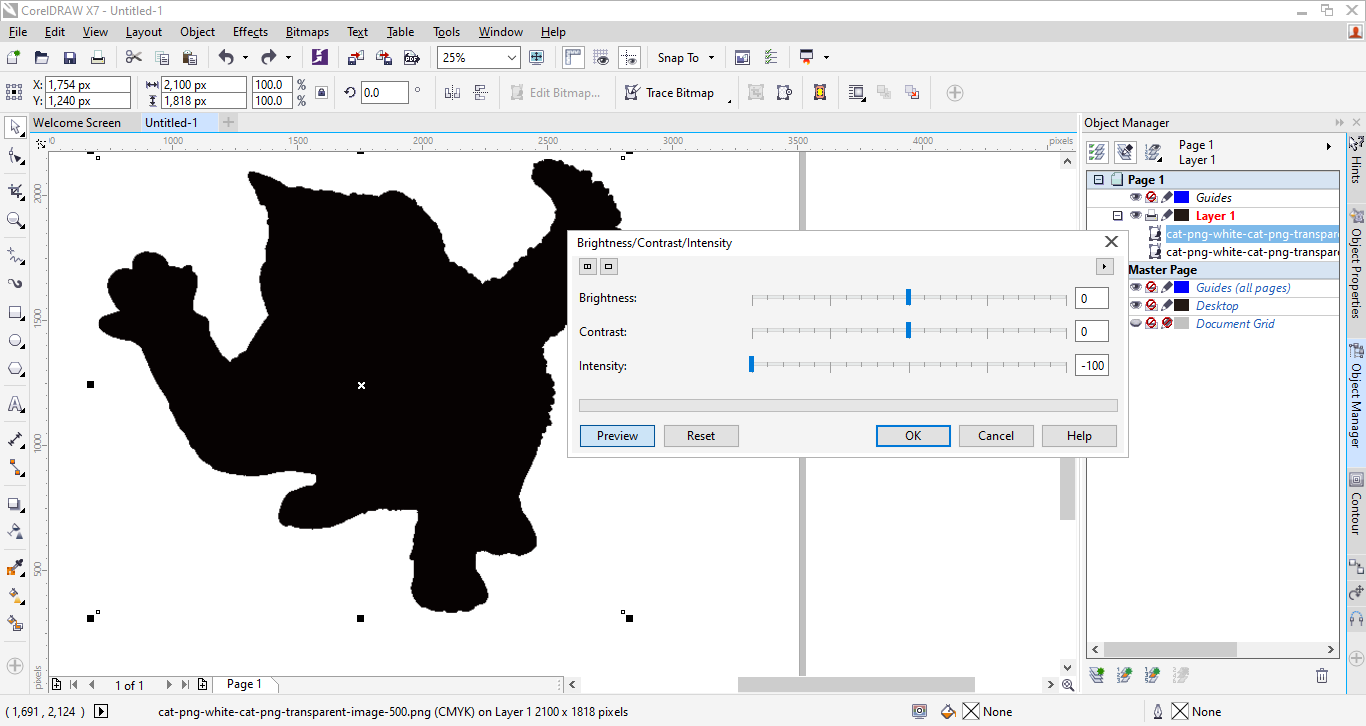
Task: Toggle visibility of Document Grid
Action: point(1136,324)
